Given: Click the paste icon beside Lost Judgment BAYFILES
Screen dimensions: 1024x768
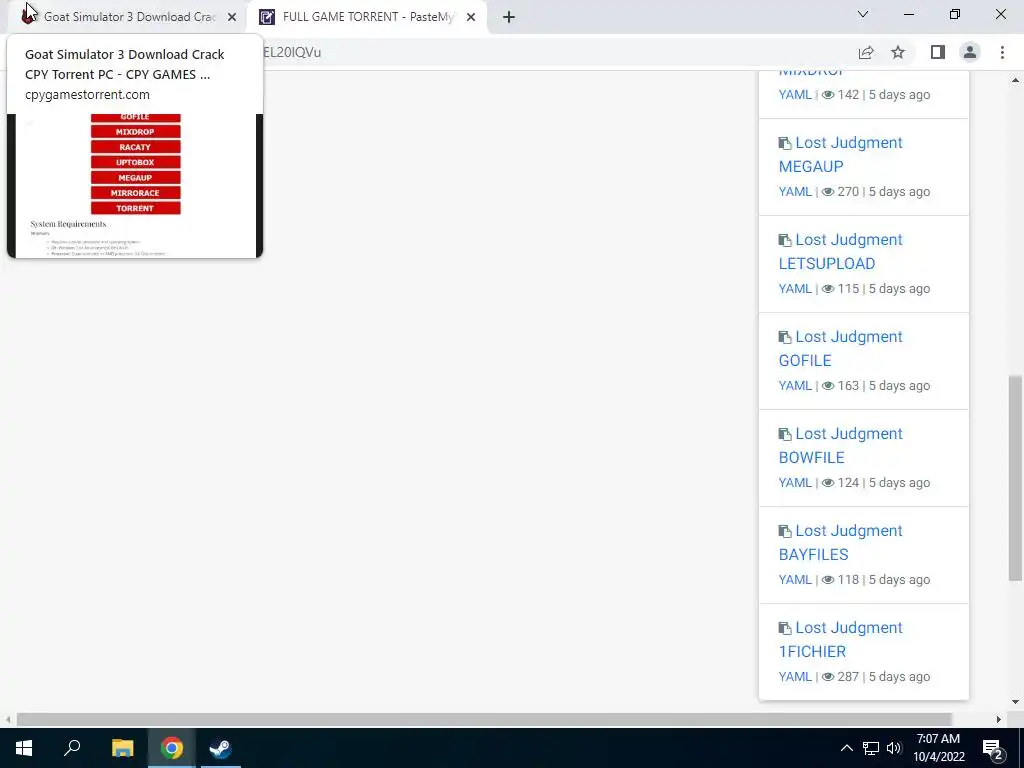Looking at the screenshot, I should coord(785,531).
